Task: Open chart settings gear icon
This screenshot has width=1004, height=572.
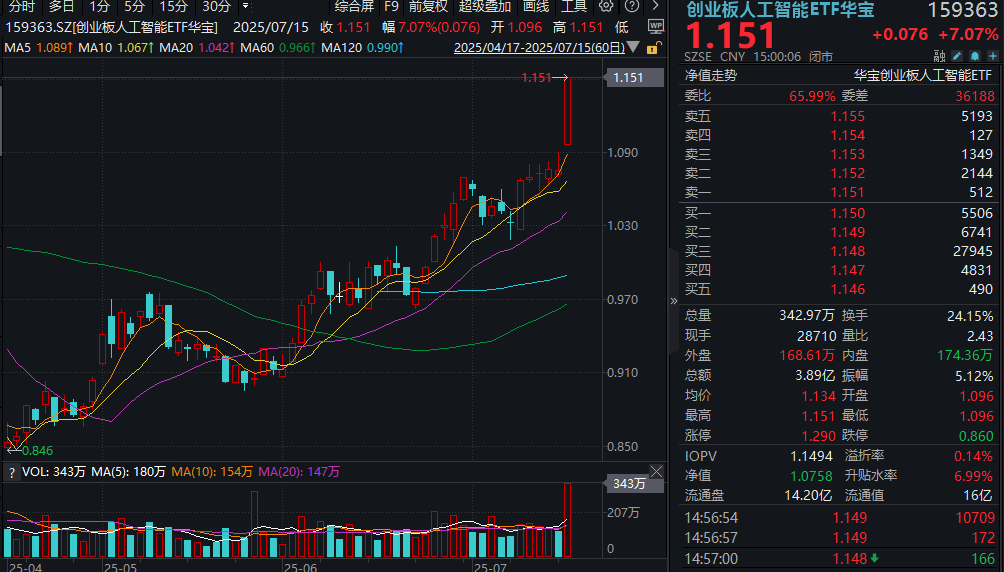Action: [x=606, y=6]
